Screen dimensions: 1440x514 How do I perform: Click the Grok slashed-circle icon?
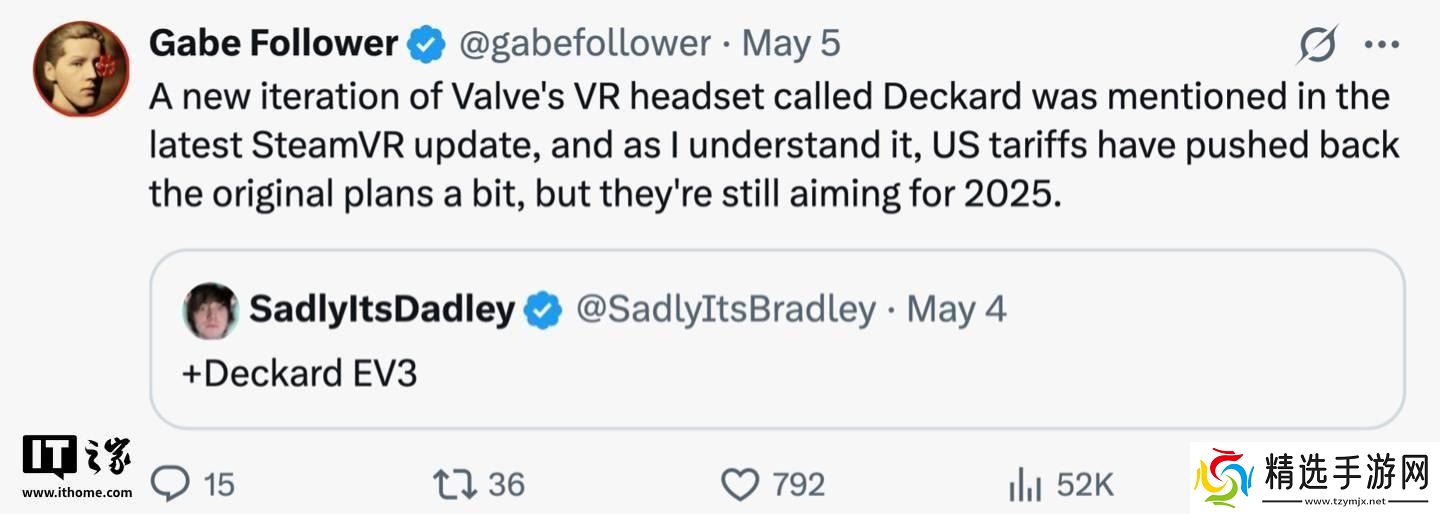pos(1317,46)
